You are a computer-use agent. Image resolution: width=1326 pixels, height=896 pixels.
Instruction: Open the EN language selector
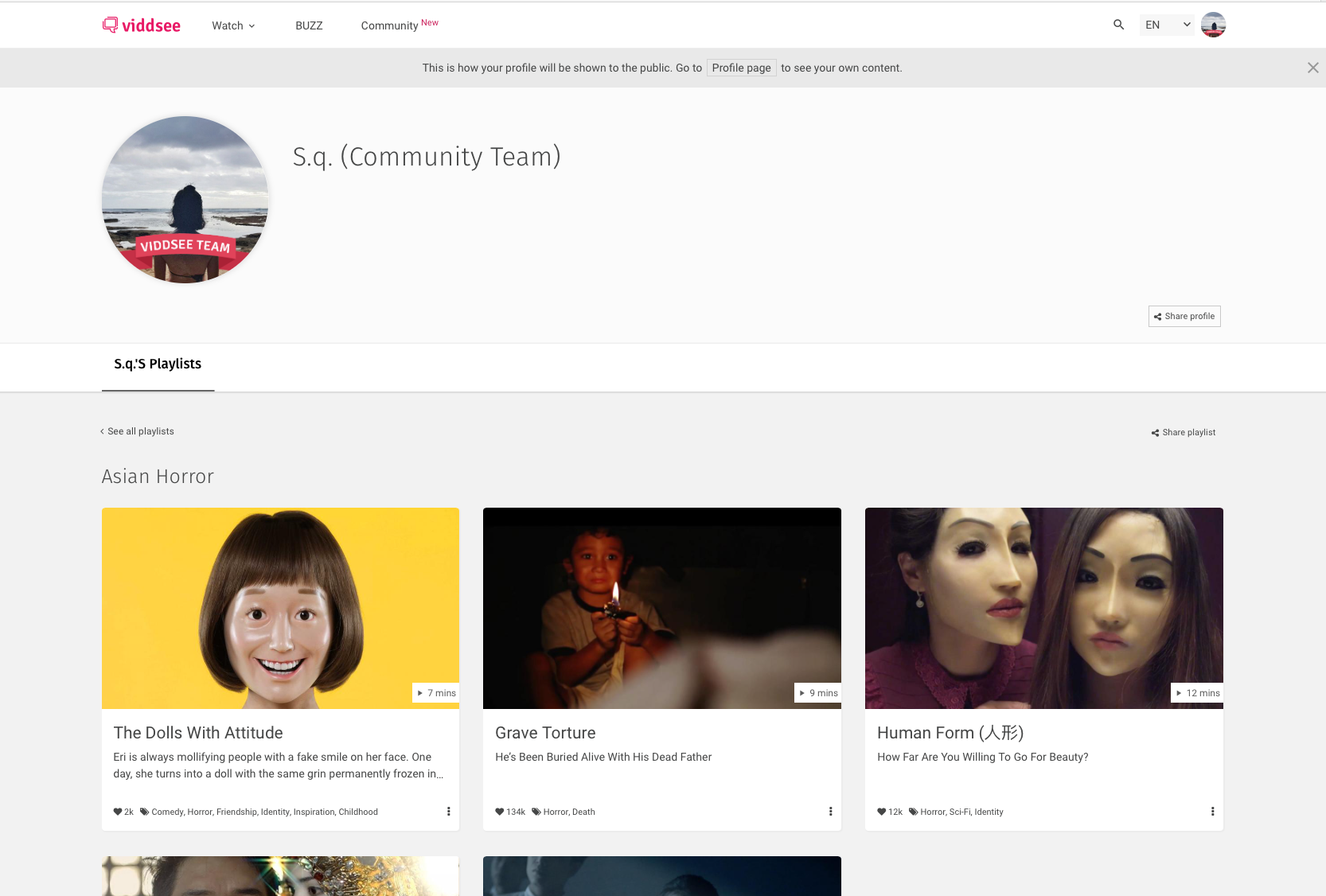click(1167, 25)
